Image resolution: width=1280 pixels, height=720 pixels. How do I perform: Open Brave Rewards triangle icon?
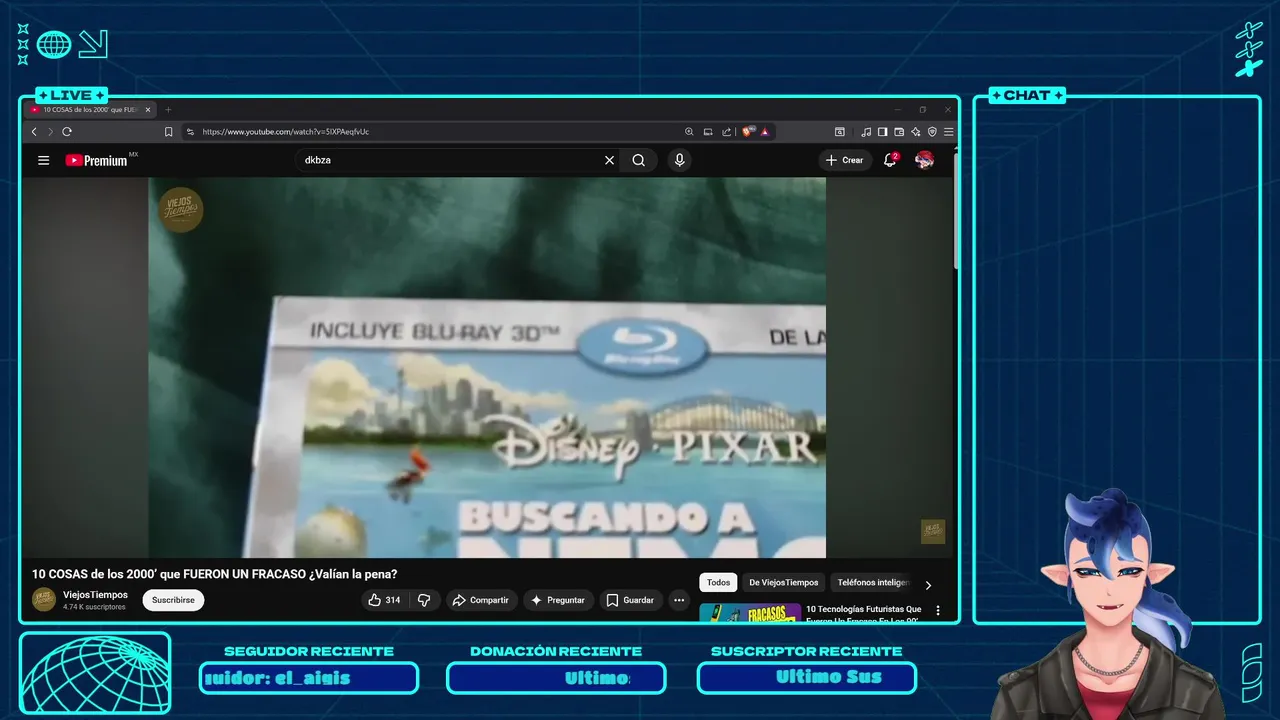[x=764, y=131]
